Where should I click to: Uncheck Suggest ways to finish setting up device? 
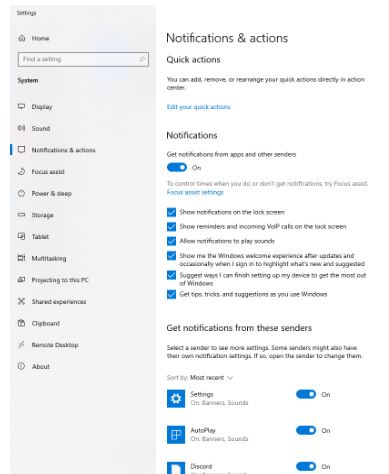171,275
